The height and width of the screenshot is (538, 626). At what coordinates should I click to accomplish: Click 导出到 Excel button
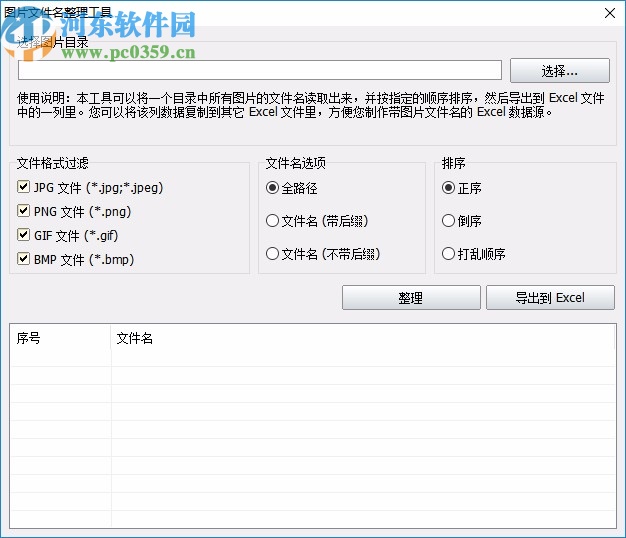coord(550,297)
